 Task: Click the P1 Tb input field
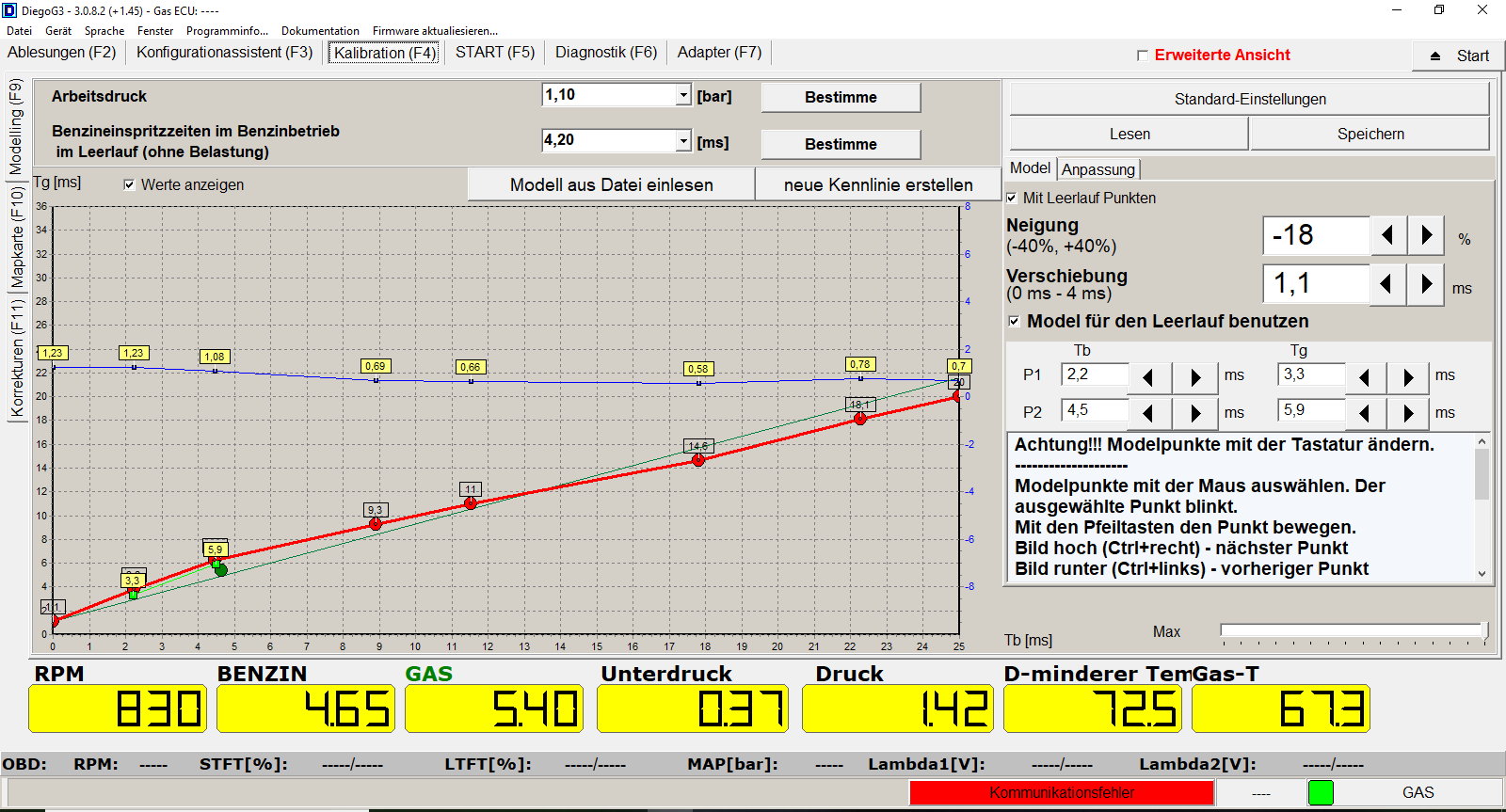click(x=1095, y=374)
